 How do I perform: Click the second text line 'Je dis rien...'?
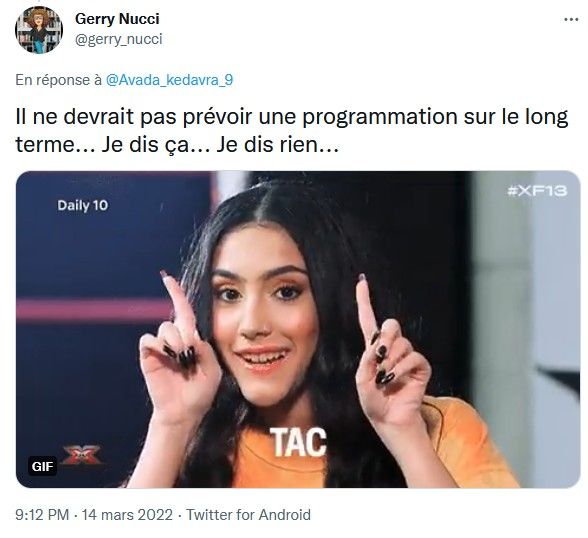click(x=278, y=144)
